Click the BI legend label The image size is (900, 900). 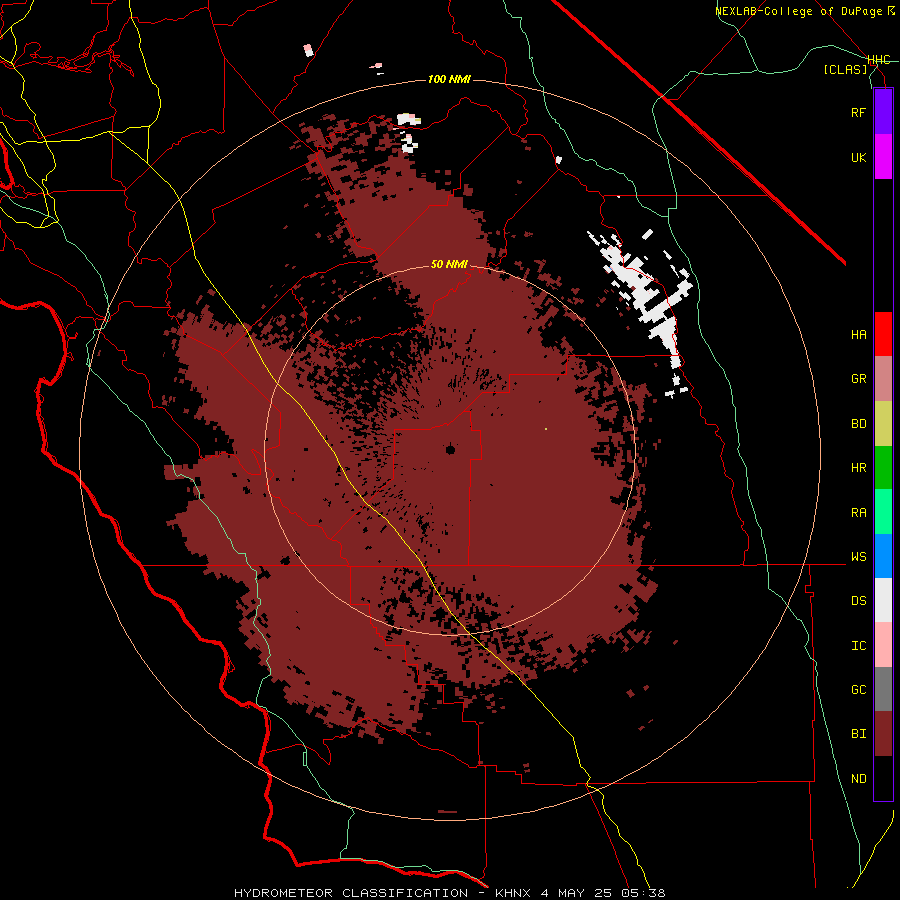coord(859,734)
